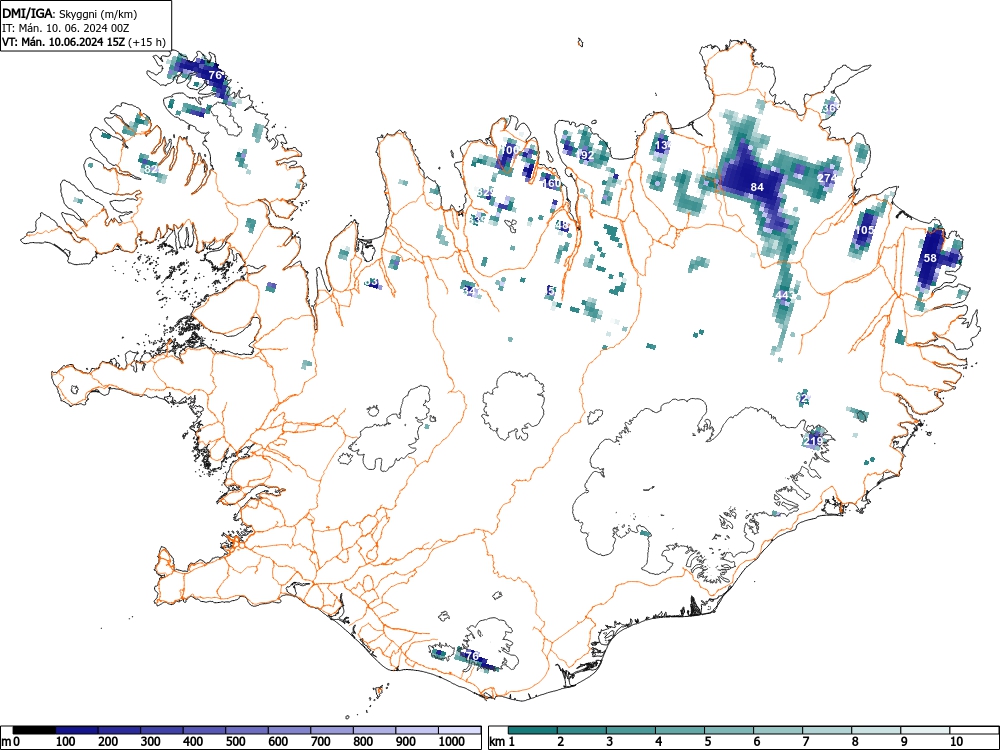Click the '160' visibility value in the north
Viewport: 1000px width, 750px height.
point(551,183)
